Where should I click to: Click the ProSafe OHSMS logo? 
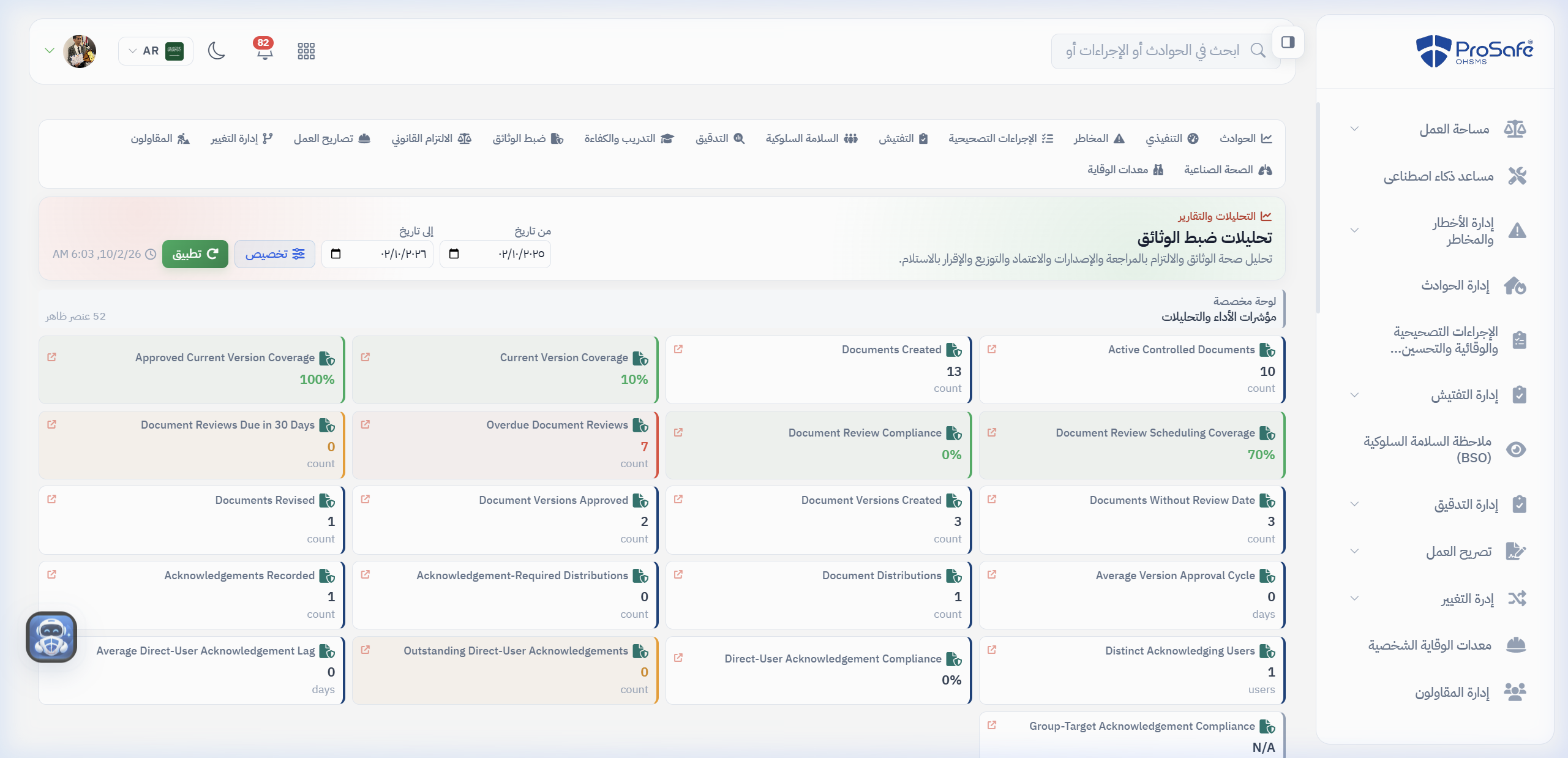point(1475,50)
